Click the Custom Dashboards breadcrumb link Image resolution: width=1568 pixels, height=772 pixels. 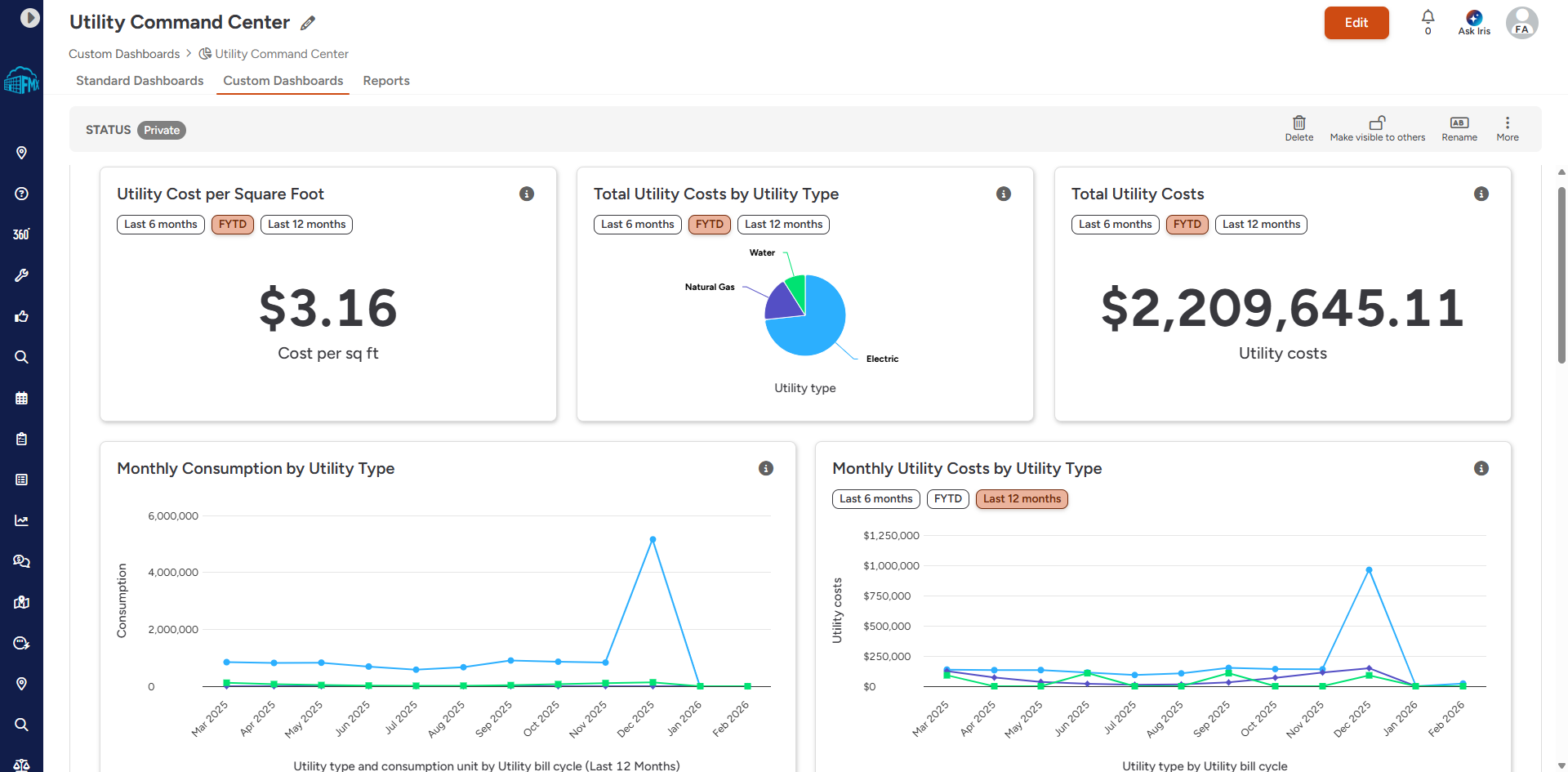point(124,54)
